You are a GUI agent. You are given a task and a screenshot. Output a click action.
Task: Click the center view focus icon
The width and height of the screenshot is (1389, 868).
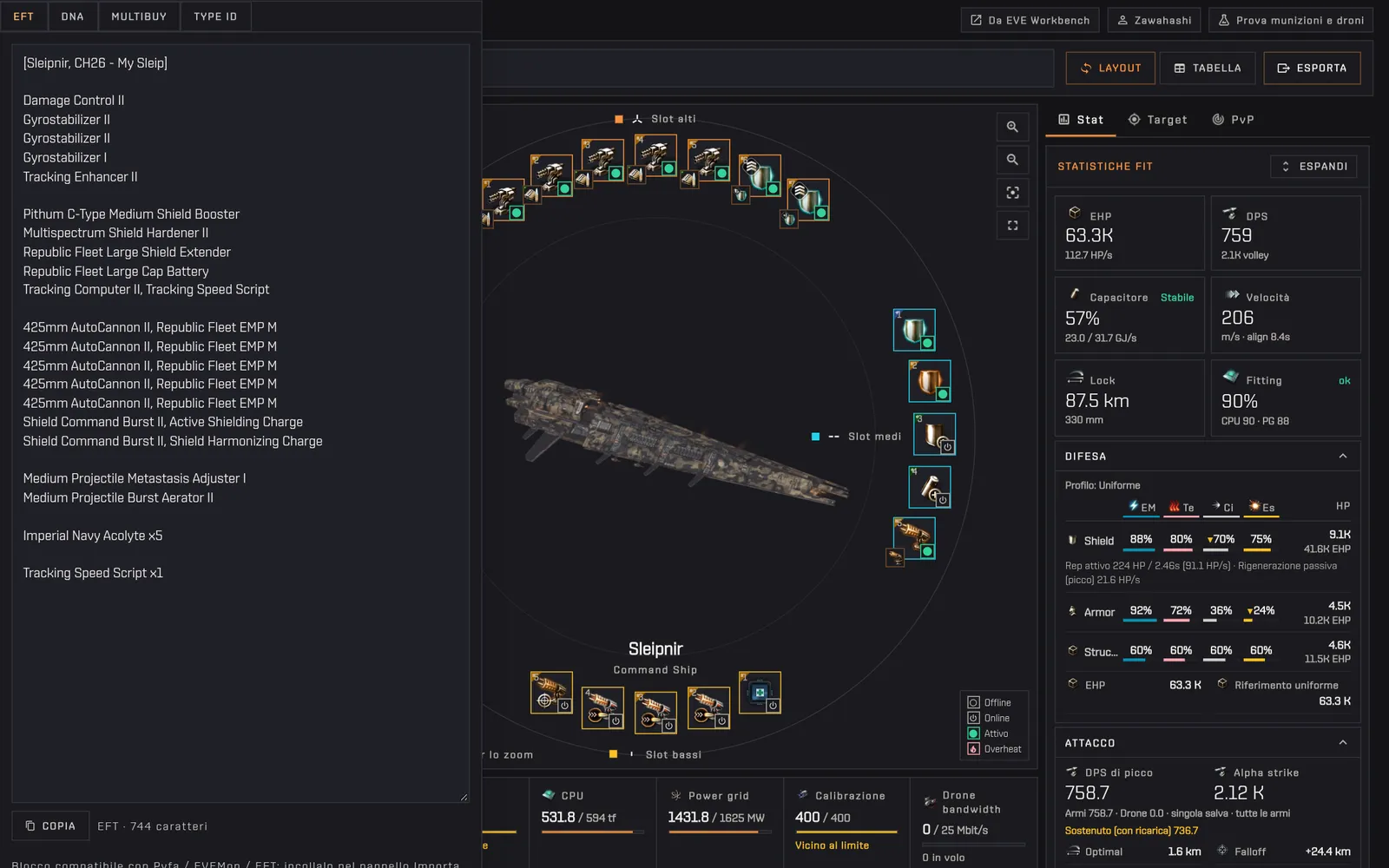[1012, 193]
